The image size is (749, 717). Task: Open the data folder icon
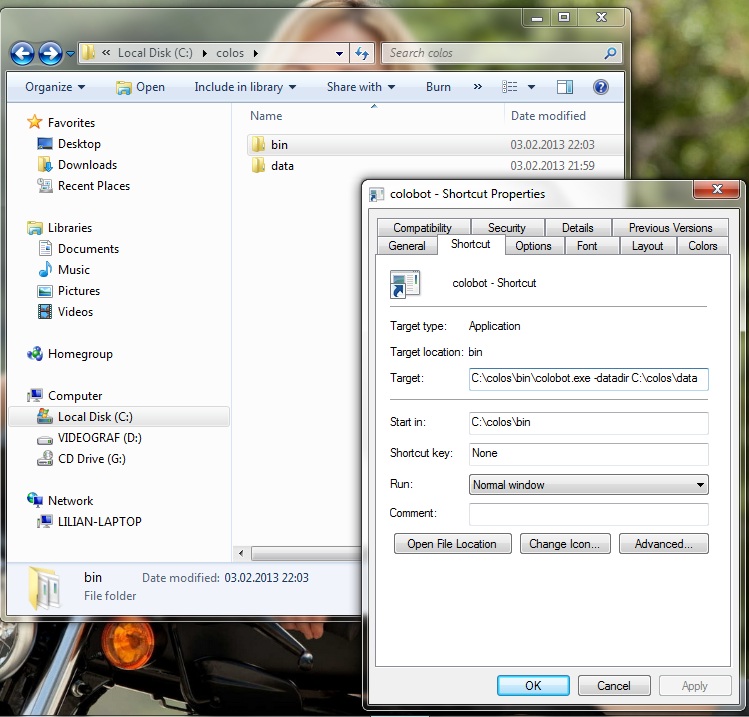pos(258,166)
